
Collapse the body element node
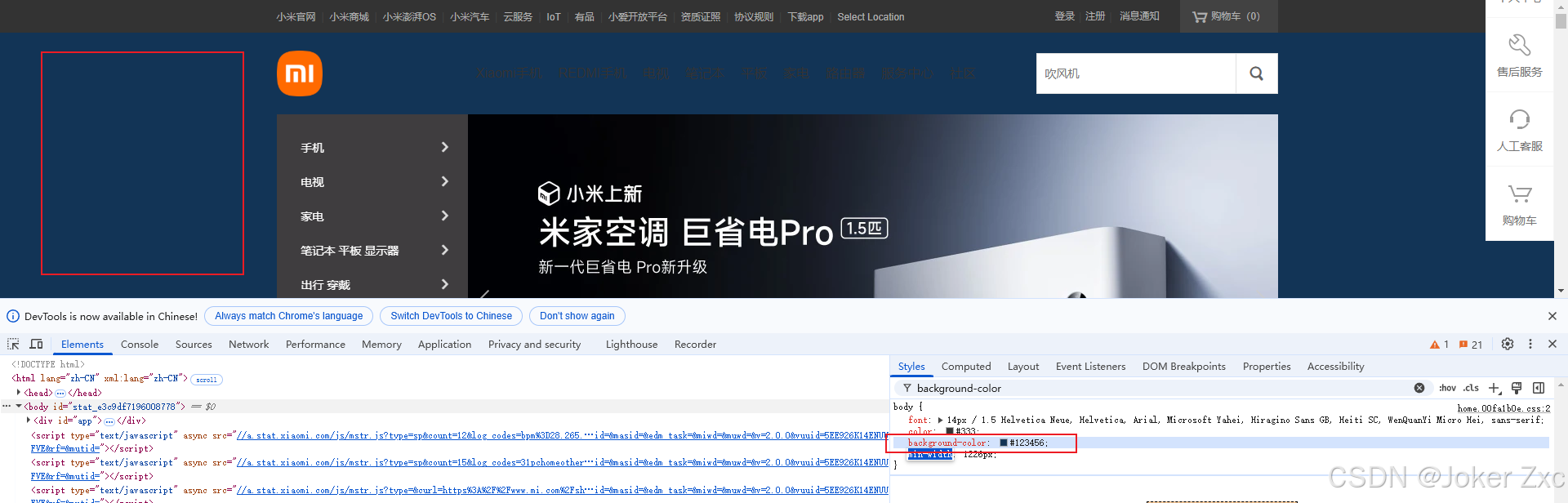click(19, 406)
